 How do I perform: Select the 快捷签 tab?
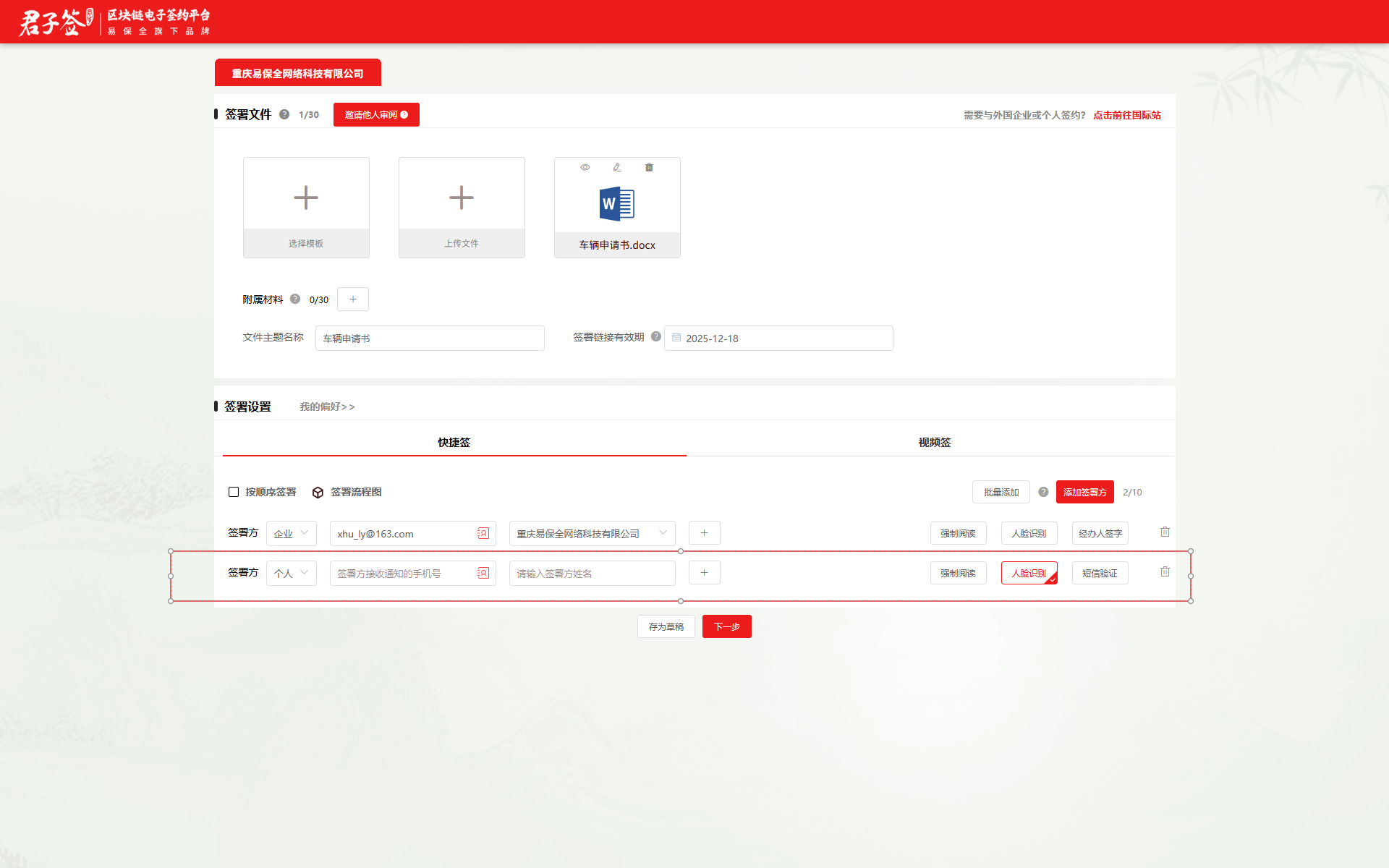coord(454,442)
